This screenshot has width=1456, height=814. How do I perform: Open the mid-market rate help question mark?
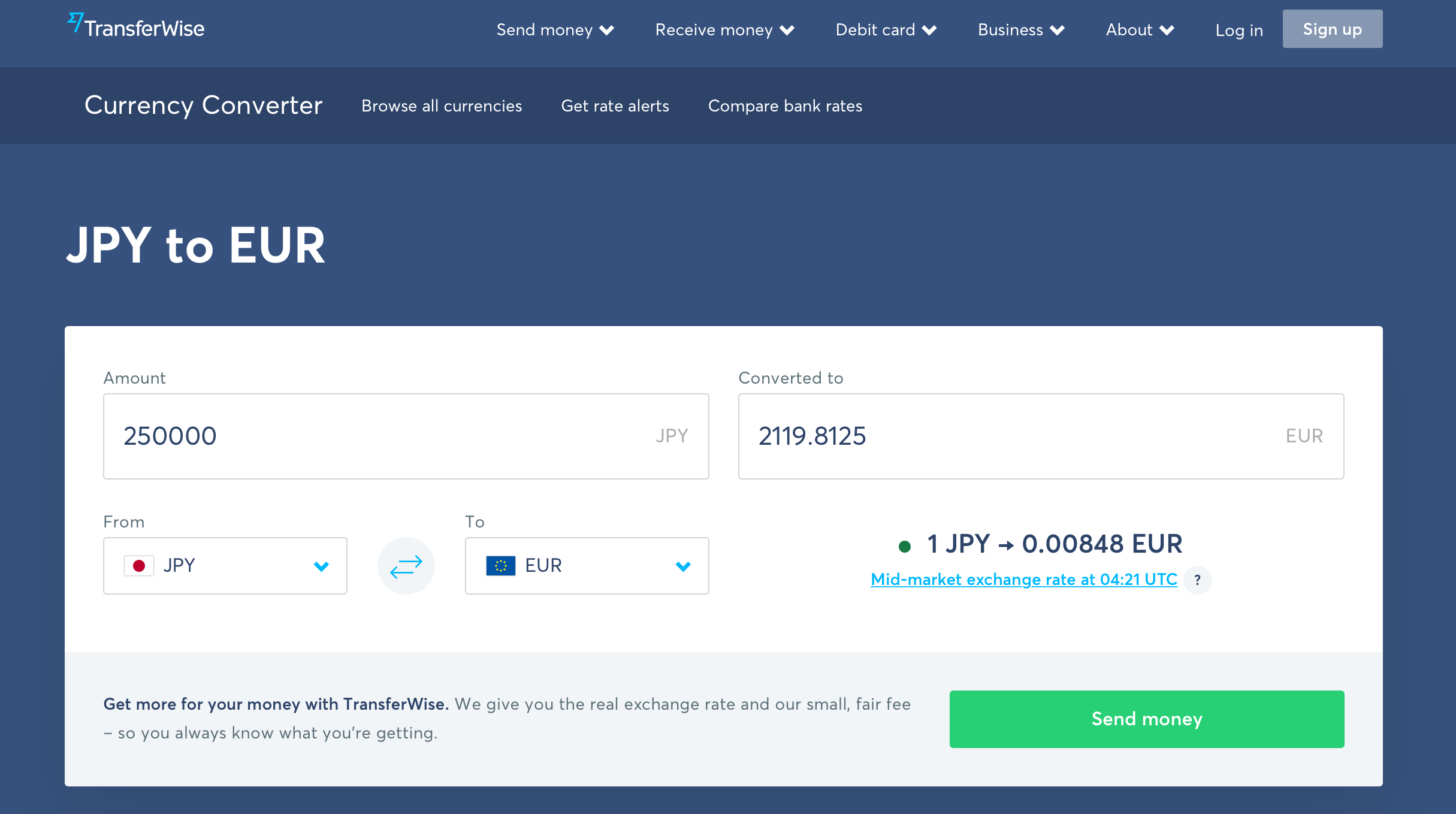click(1197, 580)
